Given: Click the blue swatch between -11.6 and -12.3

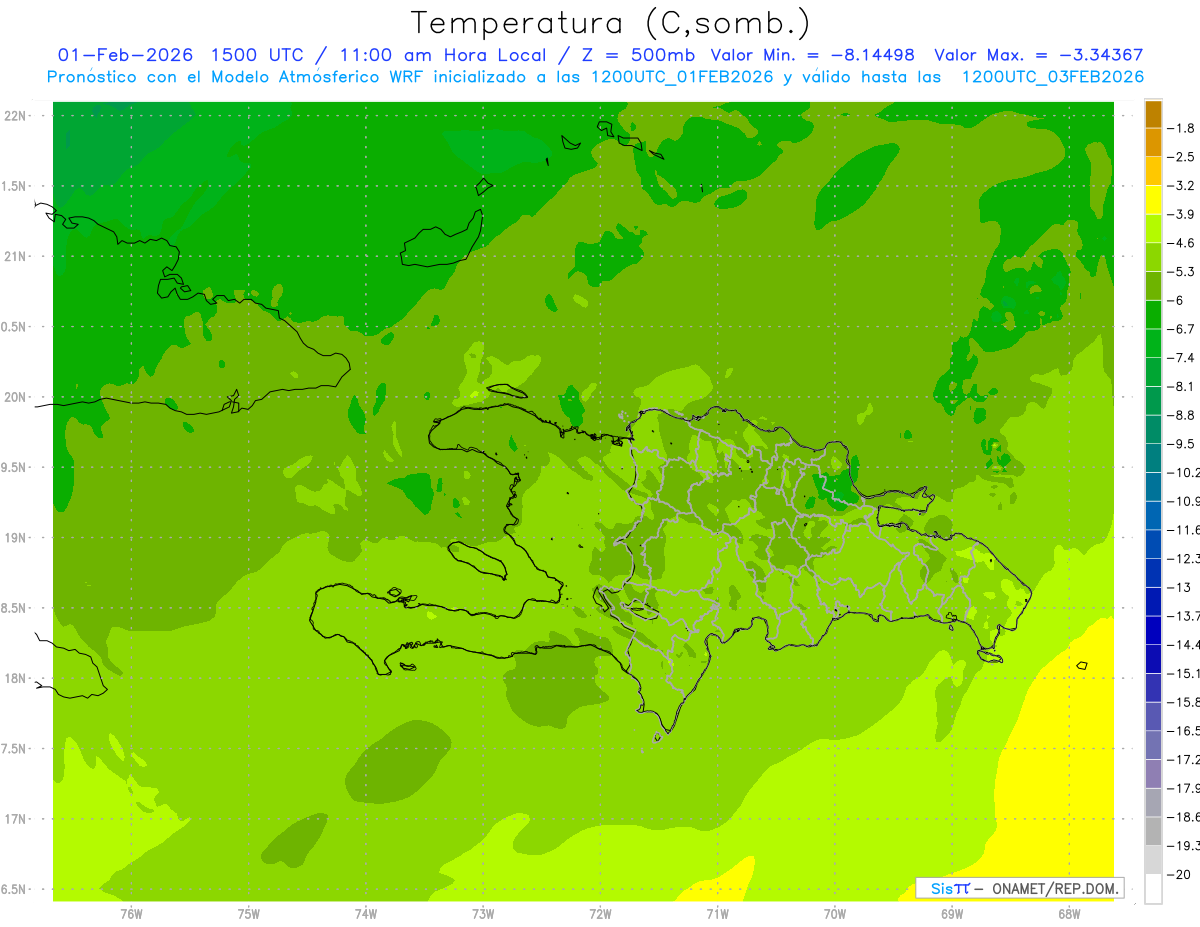Looking at the screenshot, I should pyautogui.click(x=1153, y=544).
